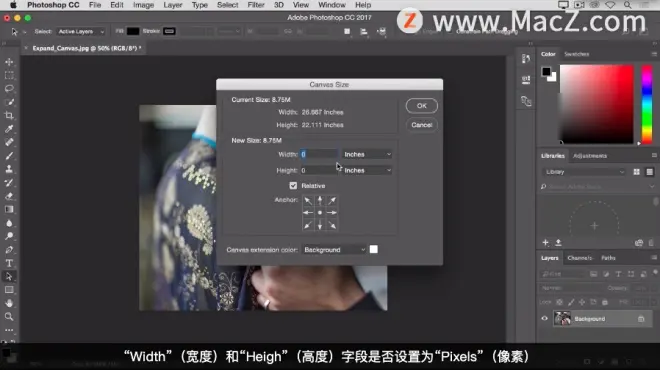The height and width of the screenshot is (370, 660).
Task: Click the white canvas extension color swatch
Action: [x=373, y=250]
